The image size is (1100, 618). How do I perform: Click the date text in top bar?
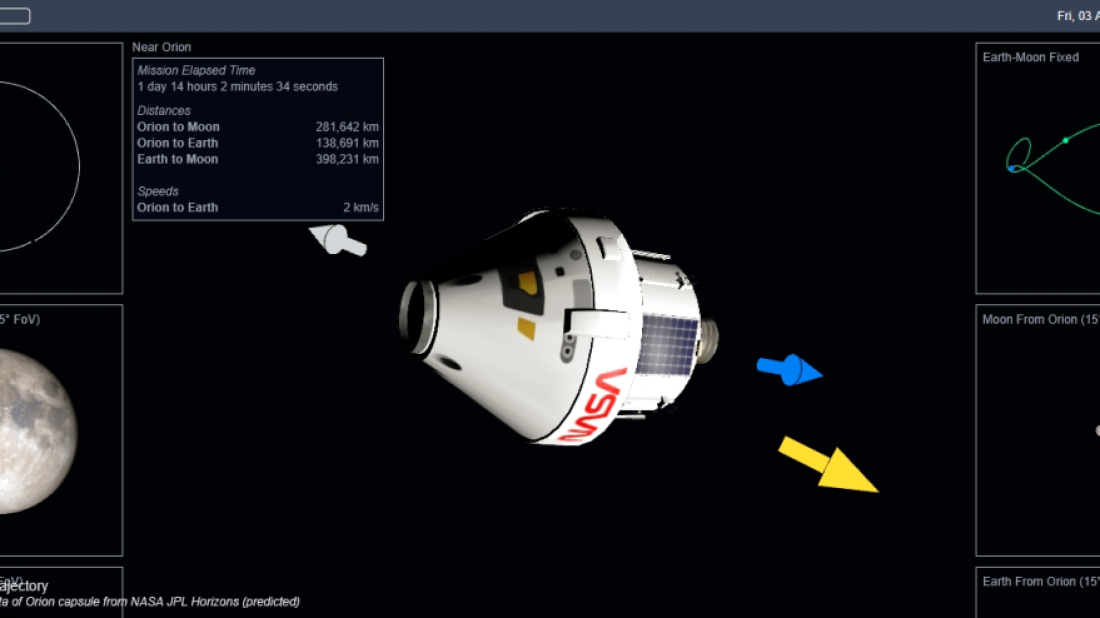coord(1078,15)
